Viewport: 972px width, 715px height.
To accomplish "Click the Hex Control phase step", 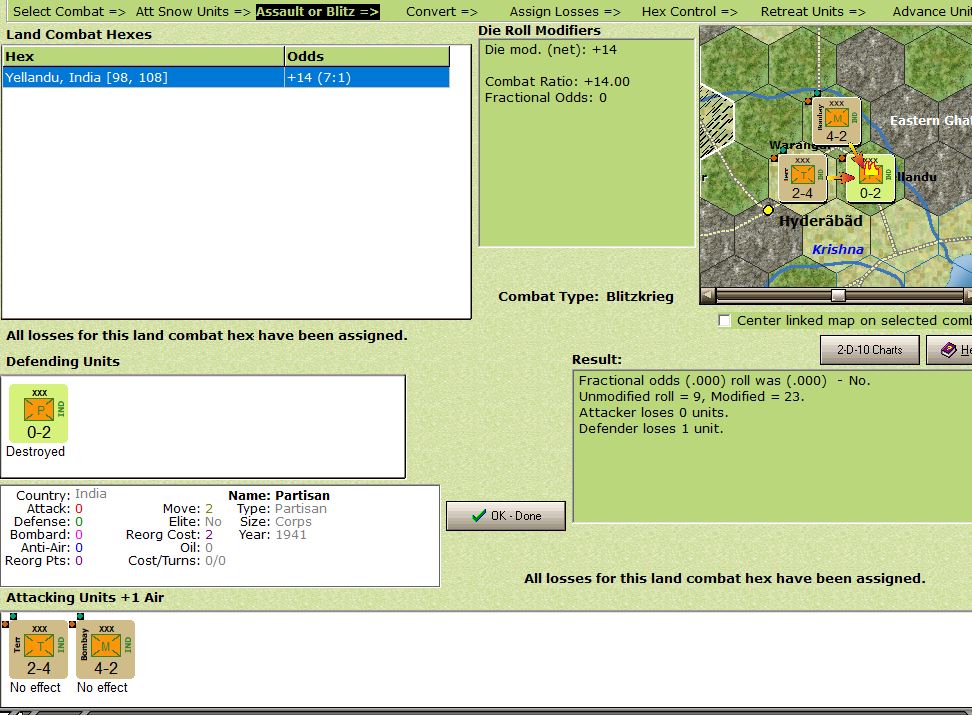I will 689,12.
